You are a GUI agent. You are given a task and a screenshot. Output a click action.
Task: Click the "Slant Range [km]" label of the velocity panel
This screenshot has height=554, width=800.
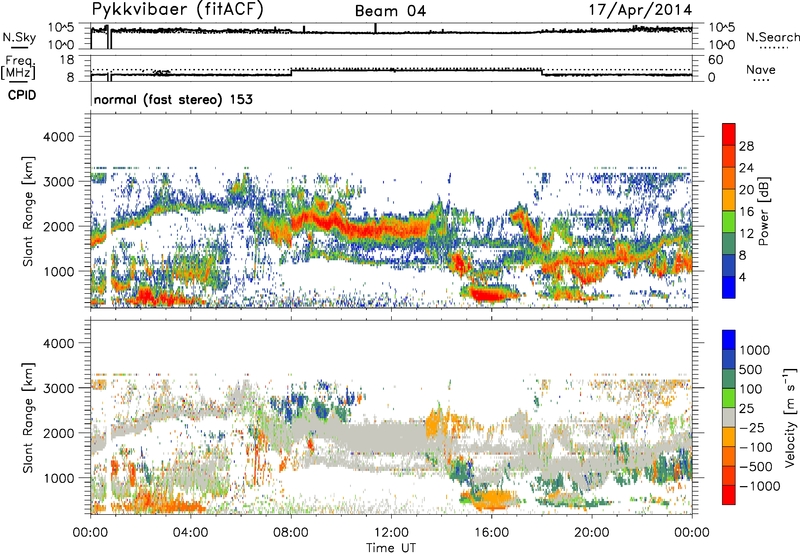(28, 418)
